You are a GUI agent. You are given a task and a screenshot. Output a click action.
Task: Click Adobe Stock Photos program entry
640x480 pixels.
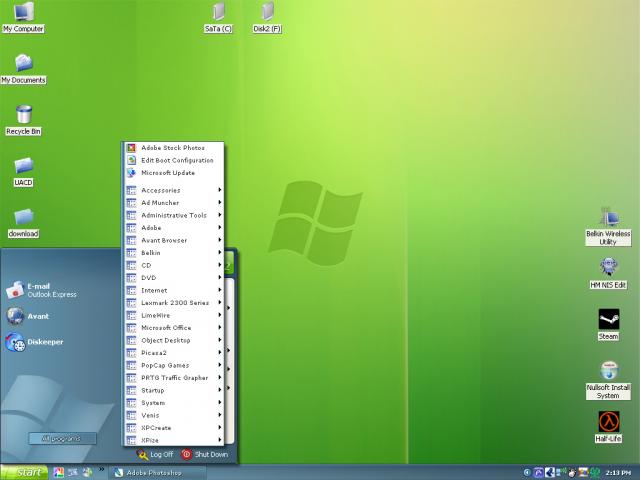click(173, 148)
